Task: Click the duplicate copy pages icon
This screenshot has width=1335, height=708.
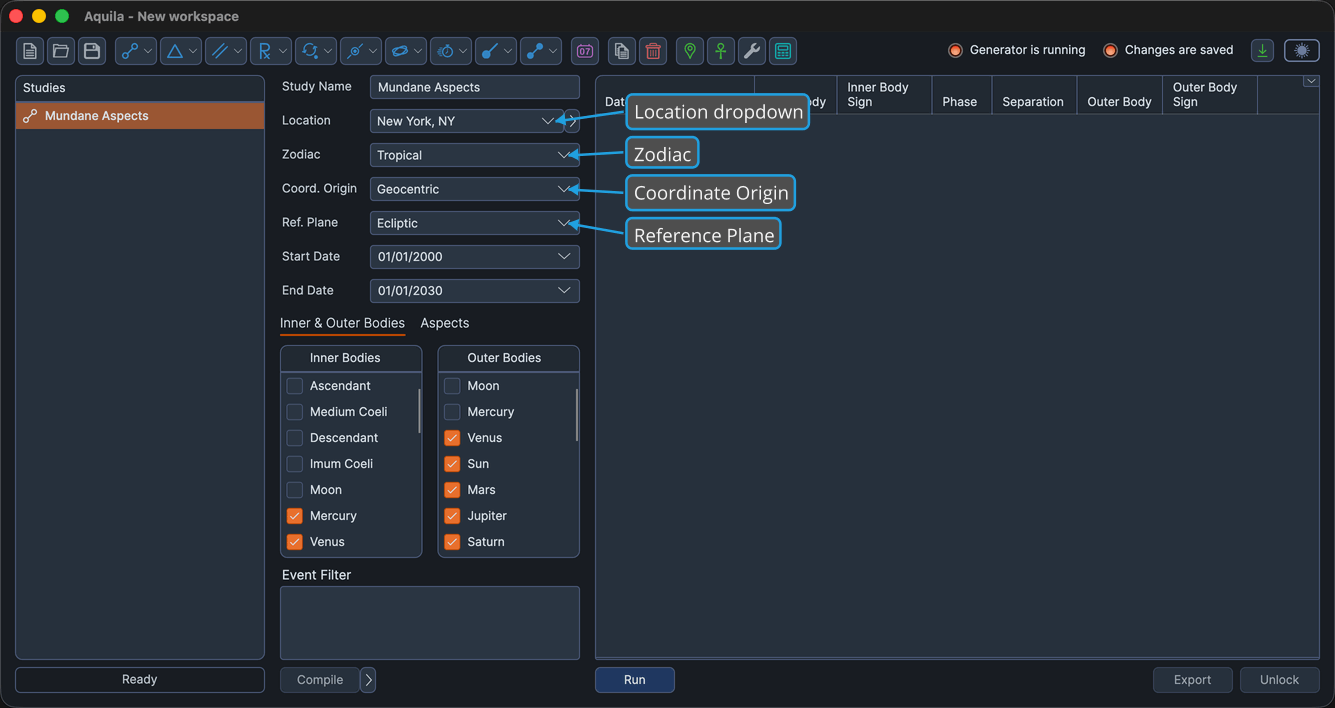Action: pyautogui.click(x=622, y=51)
